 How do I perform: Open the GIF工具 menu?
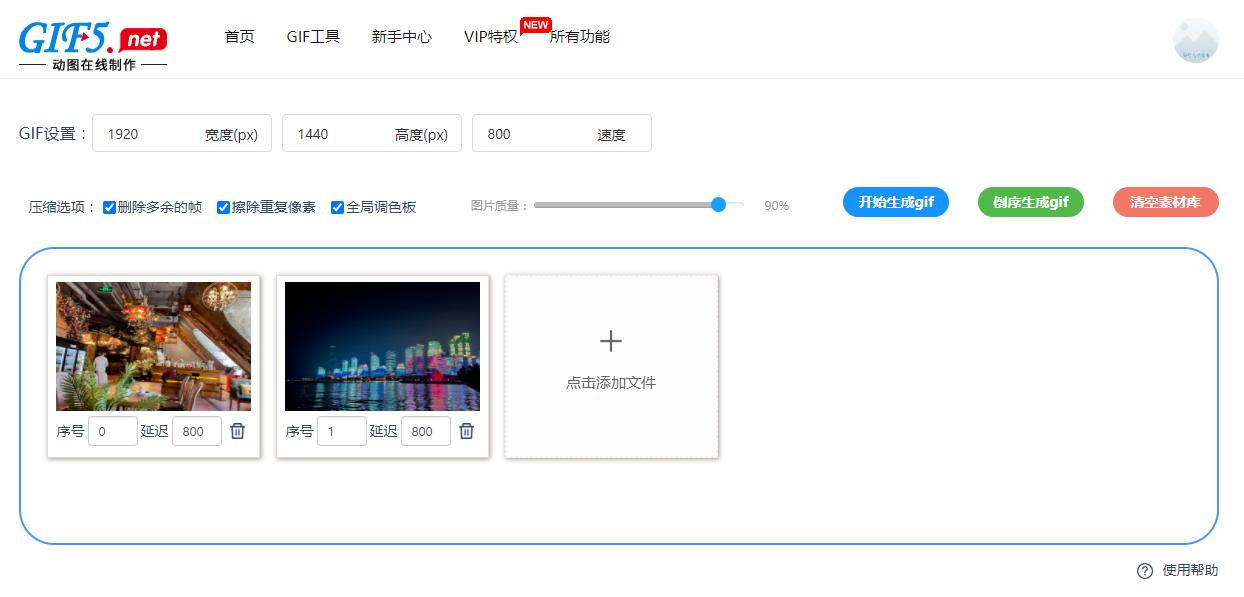tap(313, 36)
